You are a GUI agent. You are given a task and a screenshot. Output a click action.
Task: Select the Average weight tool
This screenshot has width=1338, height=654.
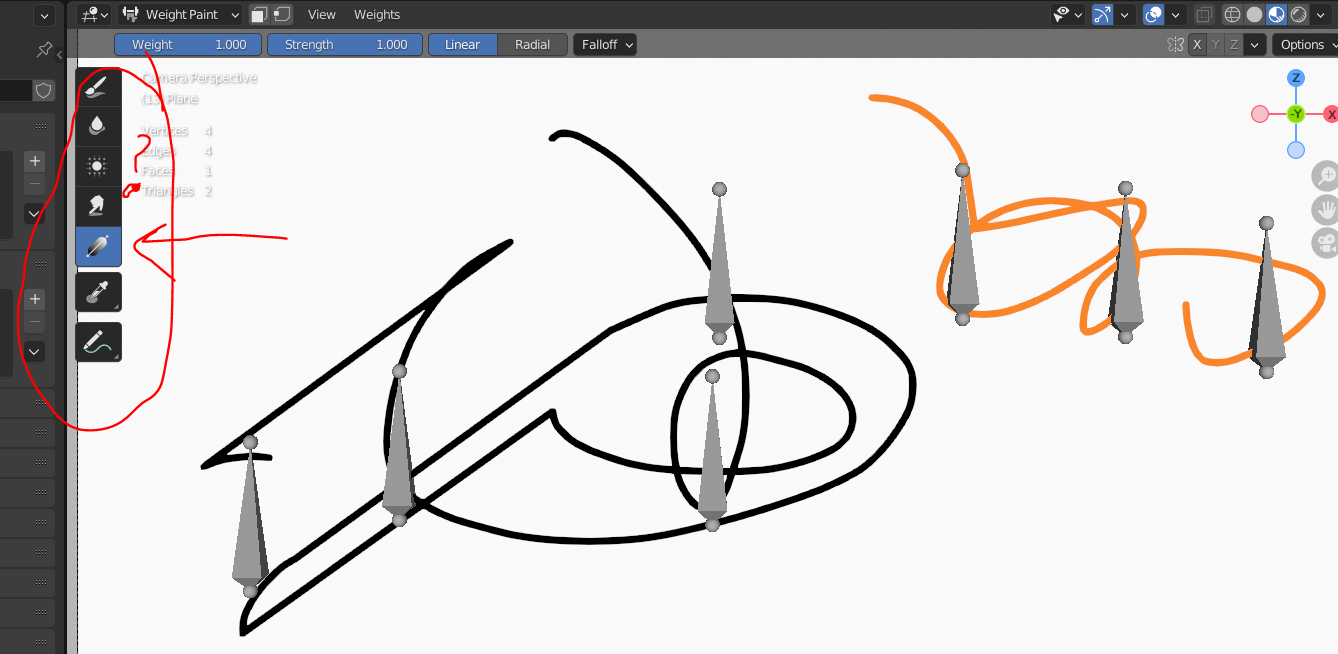click(98, 167)
